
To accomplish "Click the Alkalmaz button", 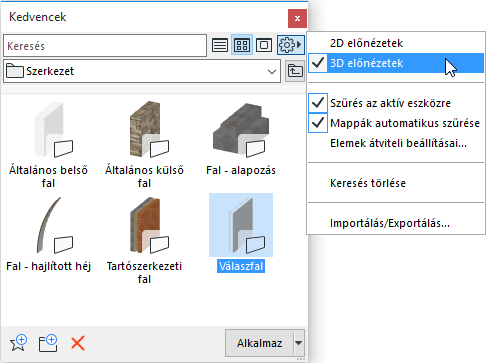I will click(x=259, y=343).
